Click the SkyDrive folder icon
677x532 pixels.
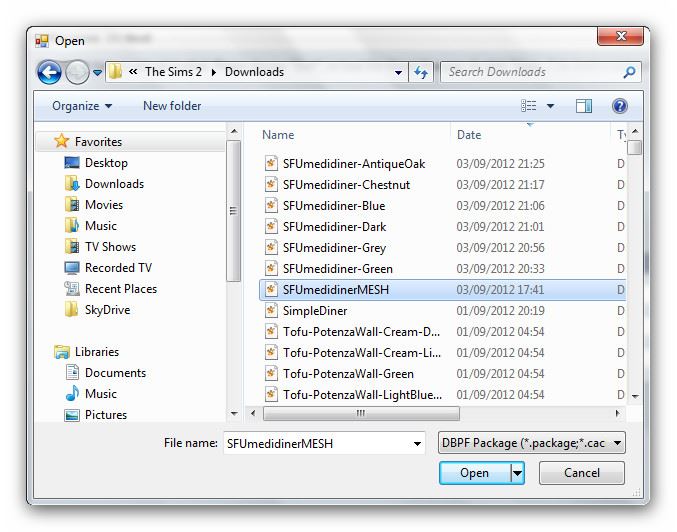[72, 309]
